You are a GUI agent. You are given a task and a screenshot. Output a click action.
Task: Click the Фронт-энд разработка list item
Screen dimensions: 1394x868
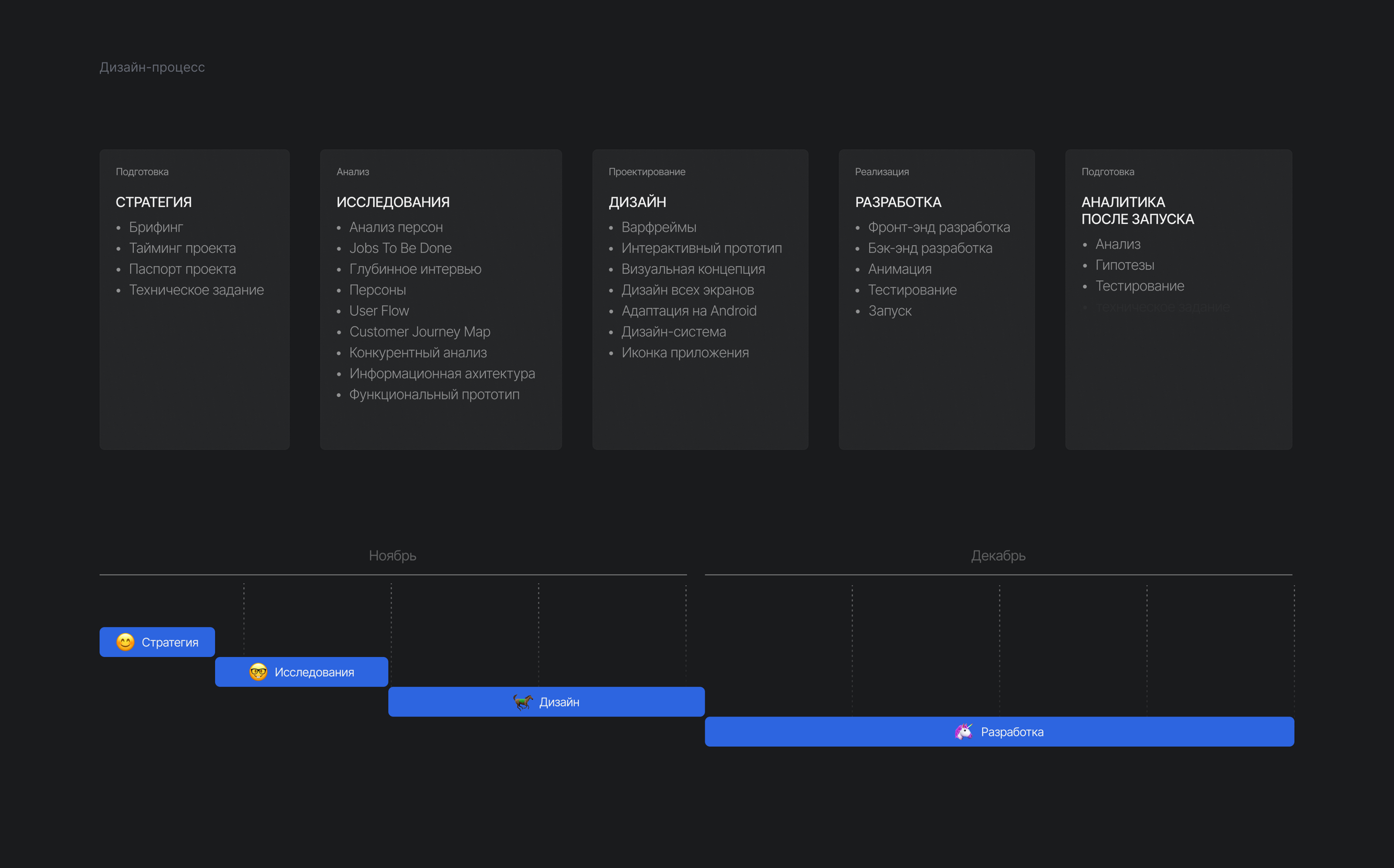[x=939, y=227]
